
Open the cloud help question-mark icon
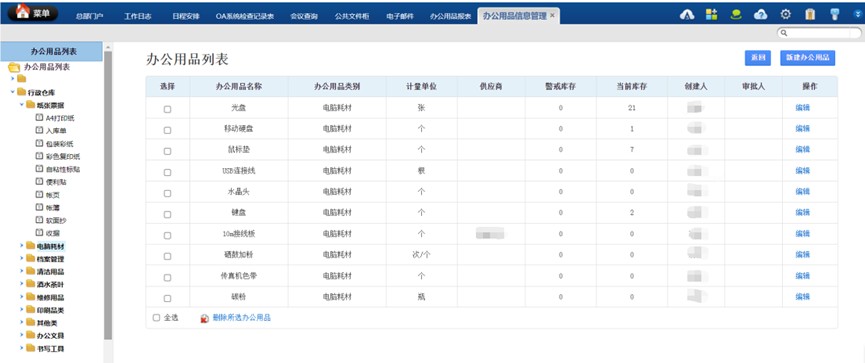point(761,15)
